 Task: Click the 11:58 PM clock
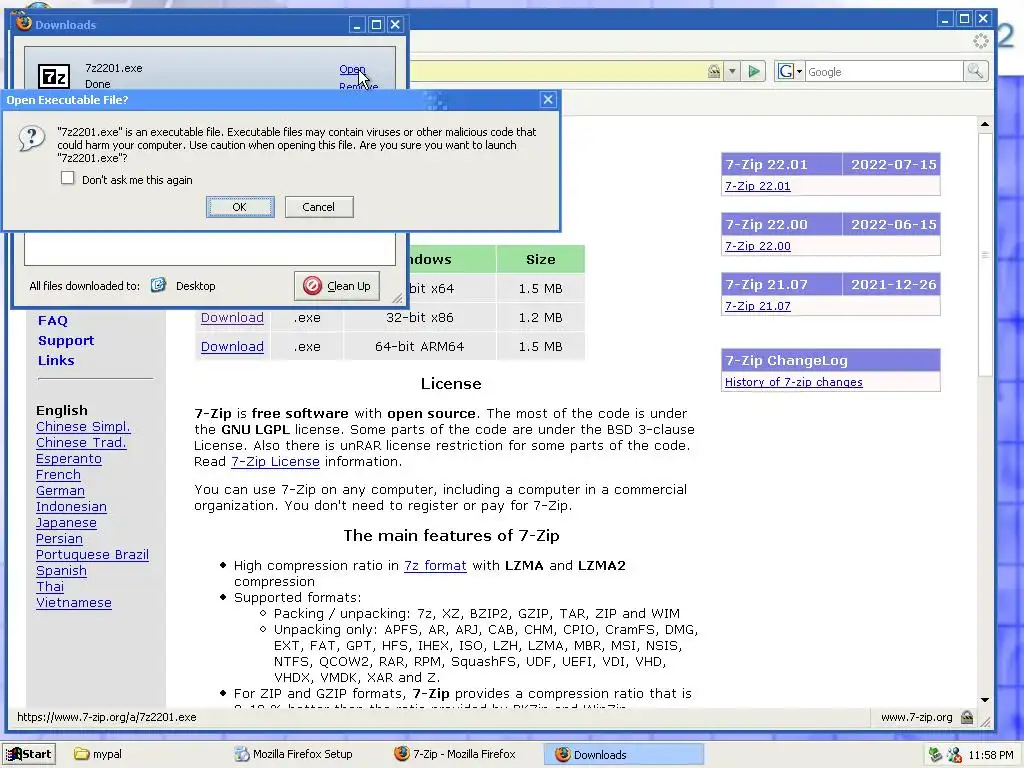click(x=991, y=755)
